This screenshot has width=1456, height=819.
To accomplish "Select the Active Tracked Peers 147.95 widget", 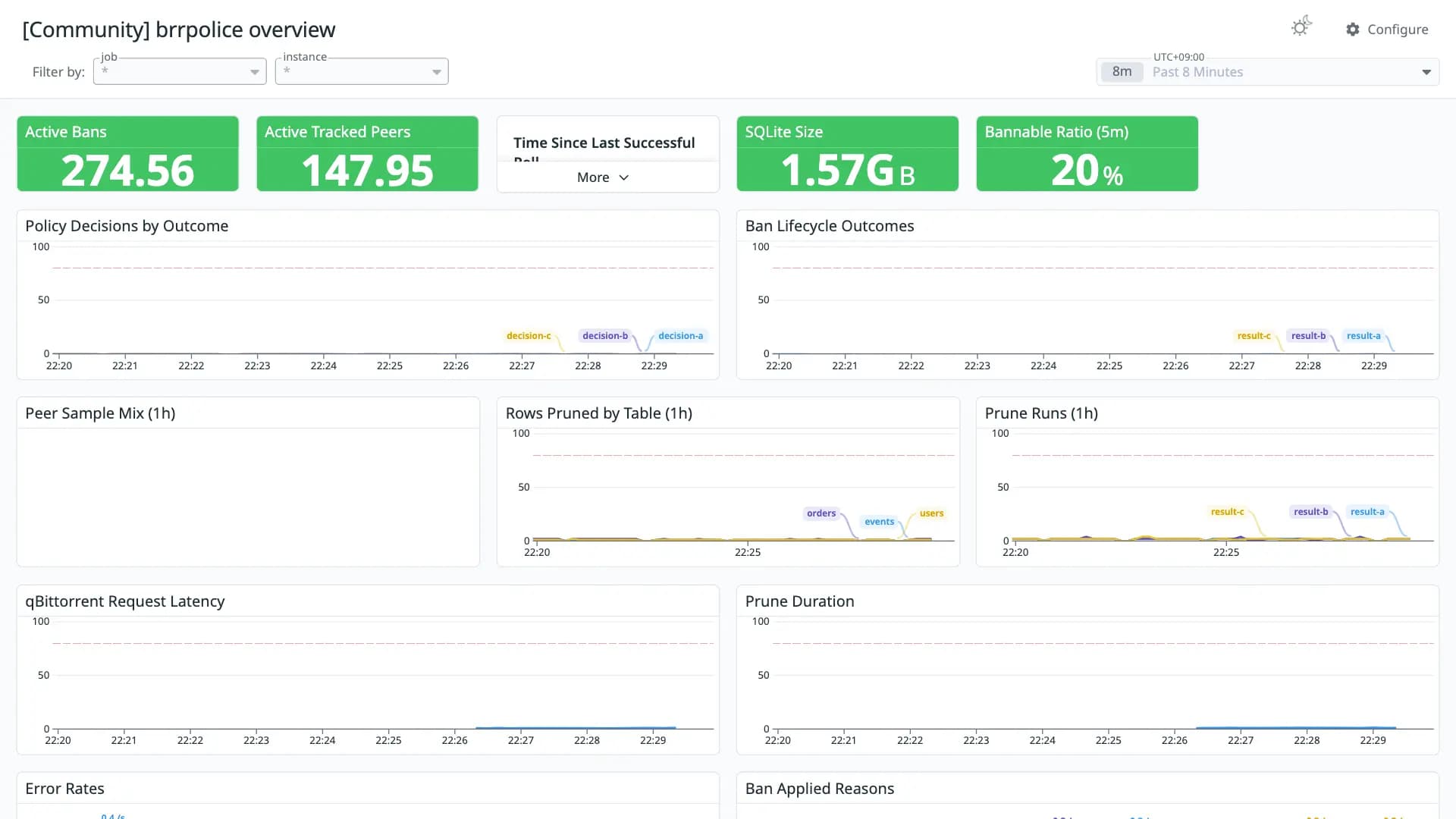I will tap(367, 154).
